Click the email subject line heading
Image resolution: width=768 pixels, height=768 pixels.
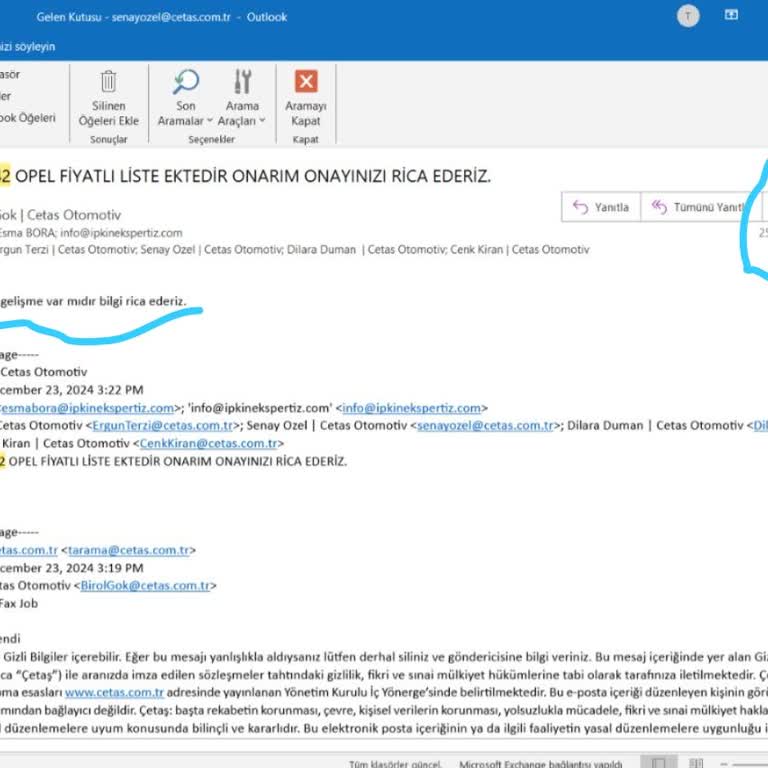point(250,176)
